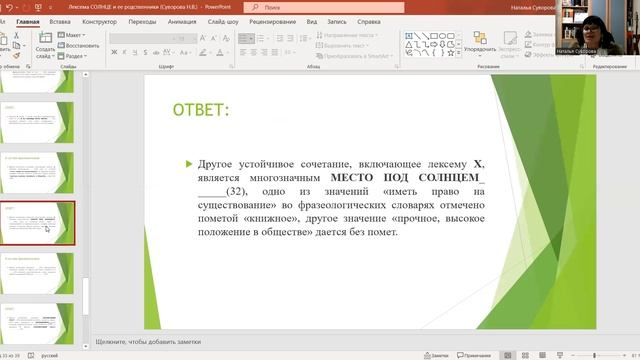This screenshot has width=640, height=360.
Task: Align text to the right
Action: (x=264, y=52)
